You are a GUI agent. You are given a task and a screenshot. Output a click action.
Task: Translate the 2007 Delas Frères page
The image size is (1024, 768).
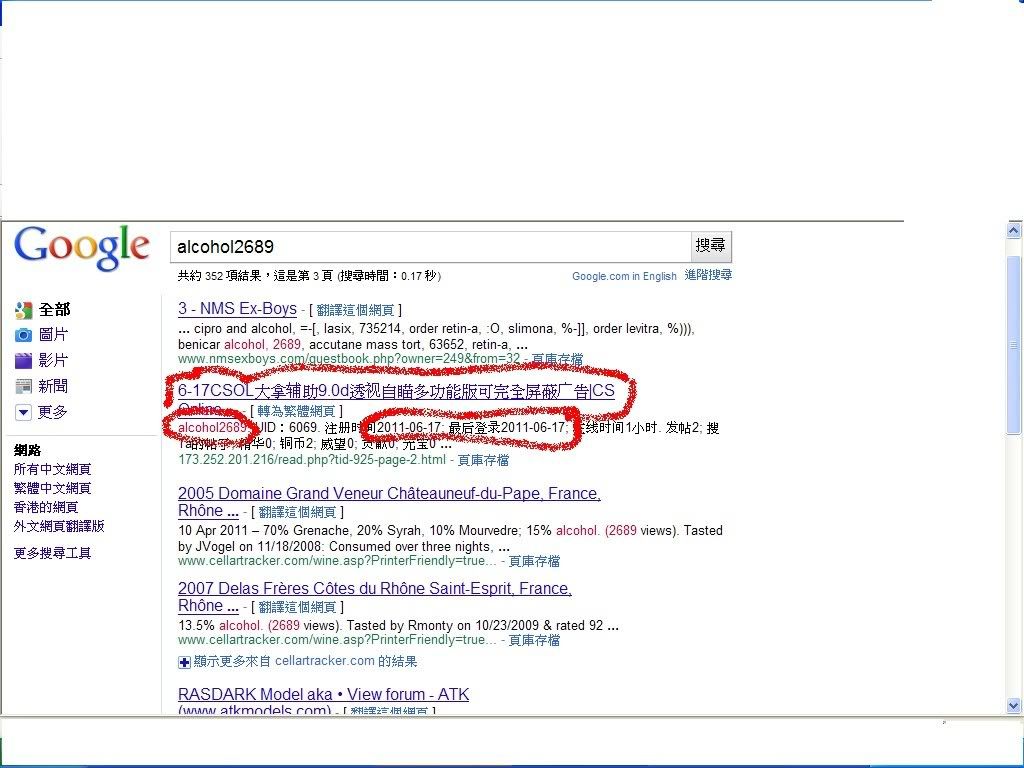[x=297, y=607]
